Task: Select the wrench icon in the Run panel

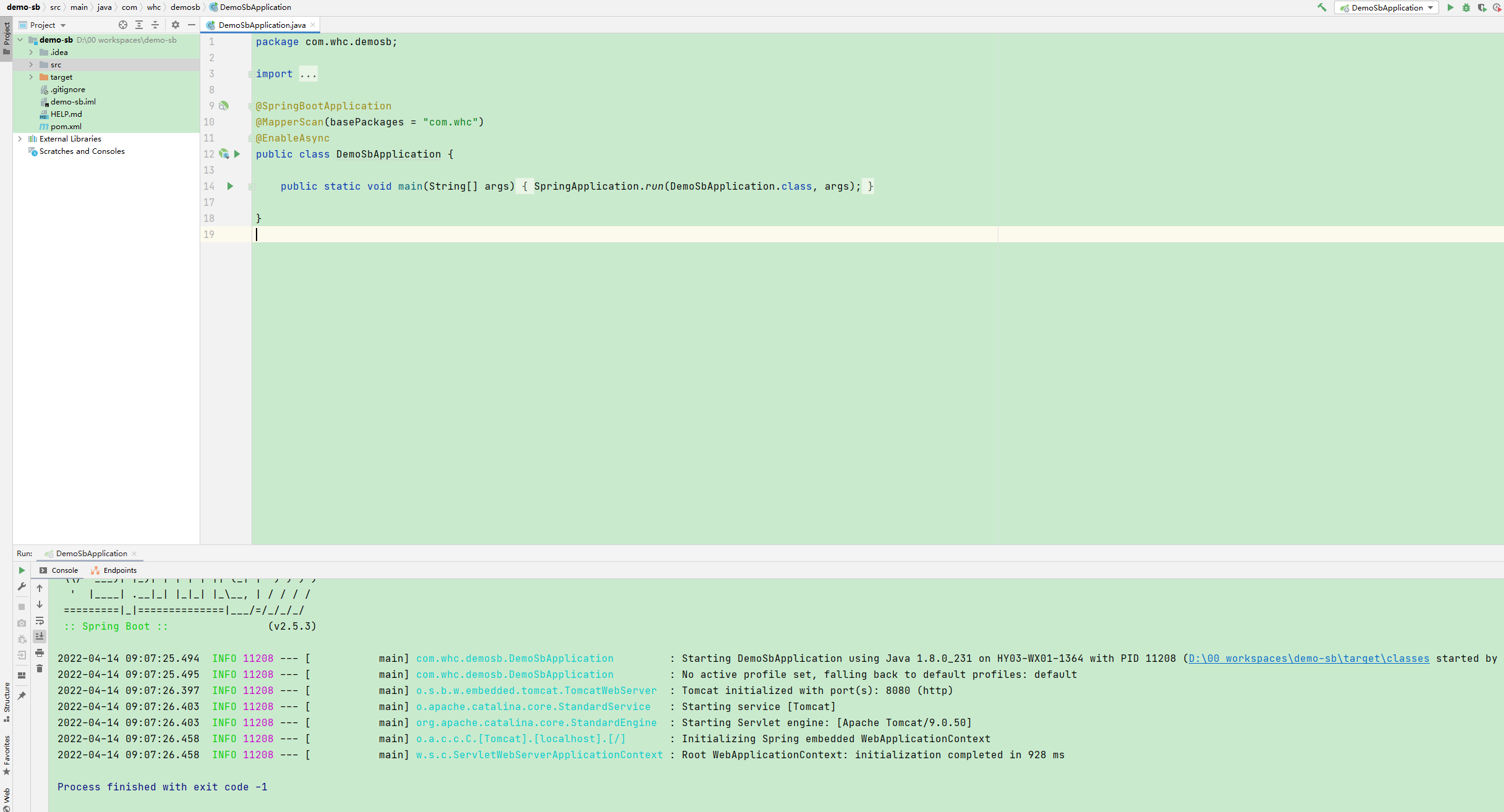Action: coord(22,586)
